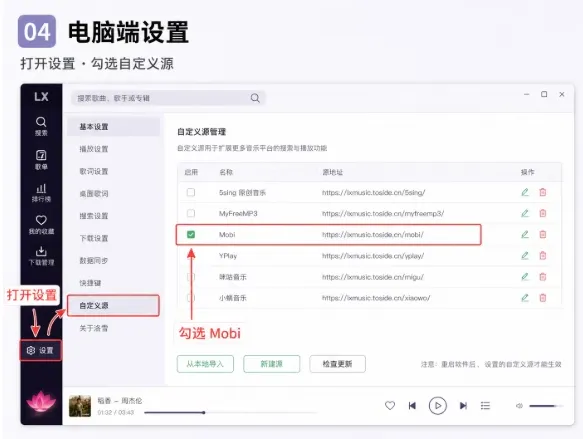
Task: Click the pink lotus logo below the sidebar
Action: (x=41, y=401)
